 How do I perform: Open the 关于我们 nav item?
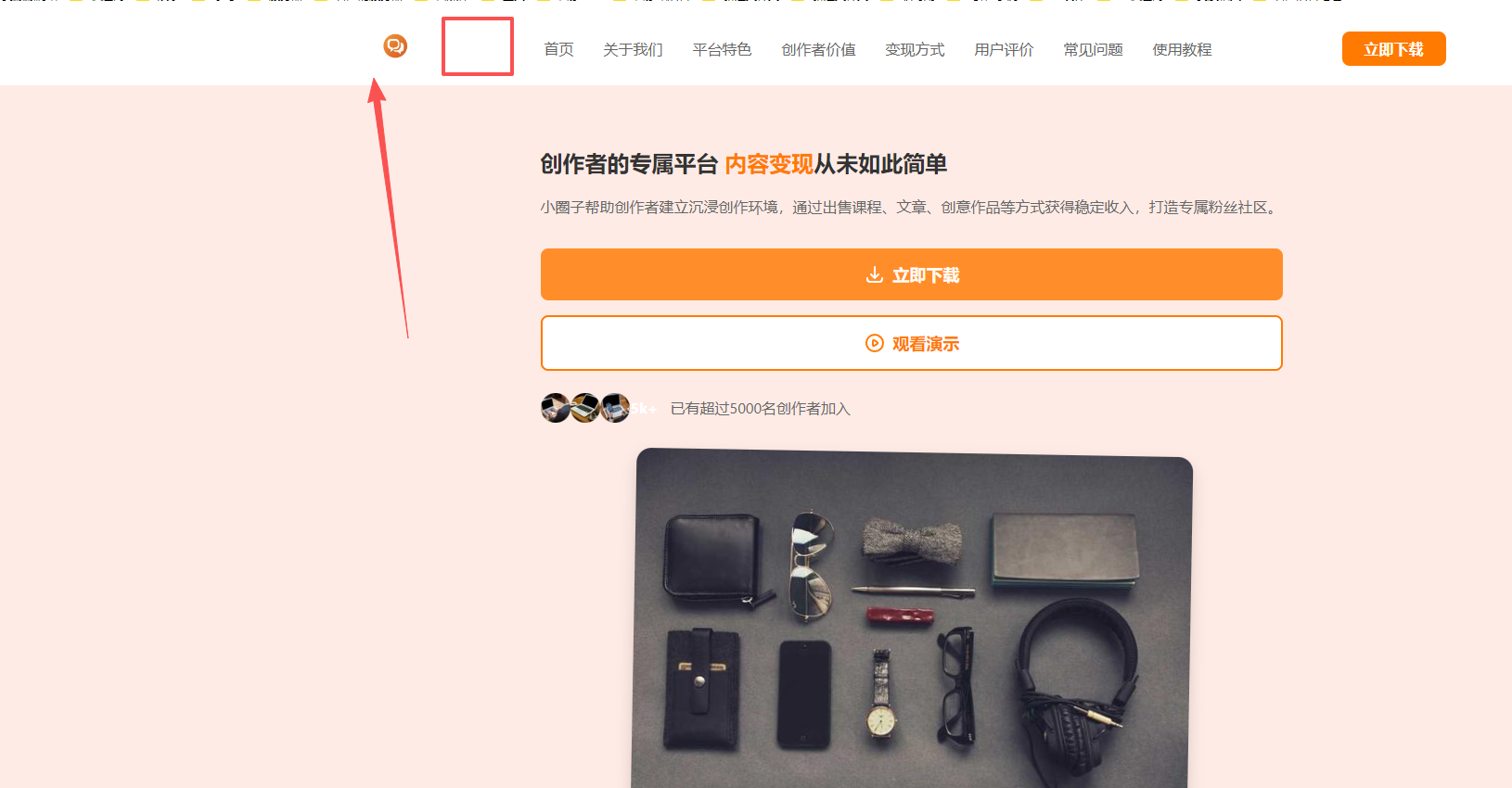pos(633,49)
